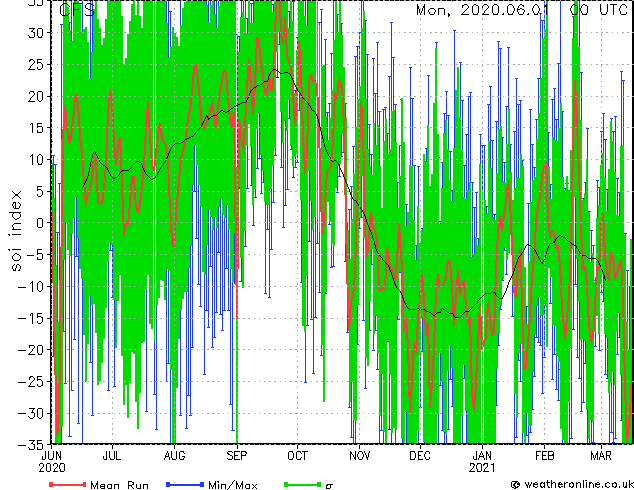Viewport: 634px width, 490px height.
Task: Click the '15' y-axis tick label
Action: [36, 128]
